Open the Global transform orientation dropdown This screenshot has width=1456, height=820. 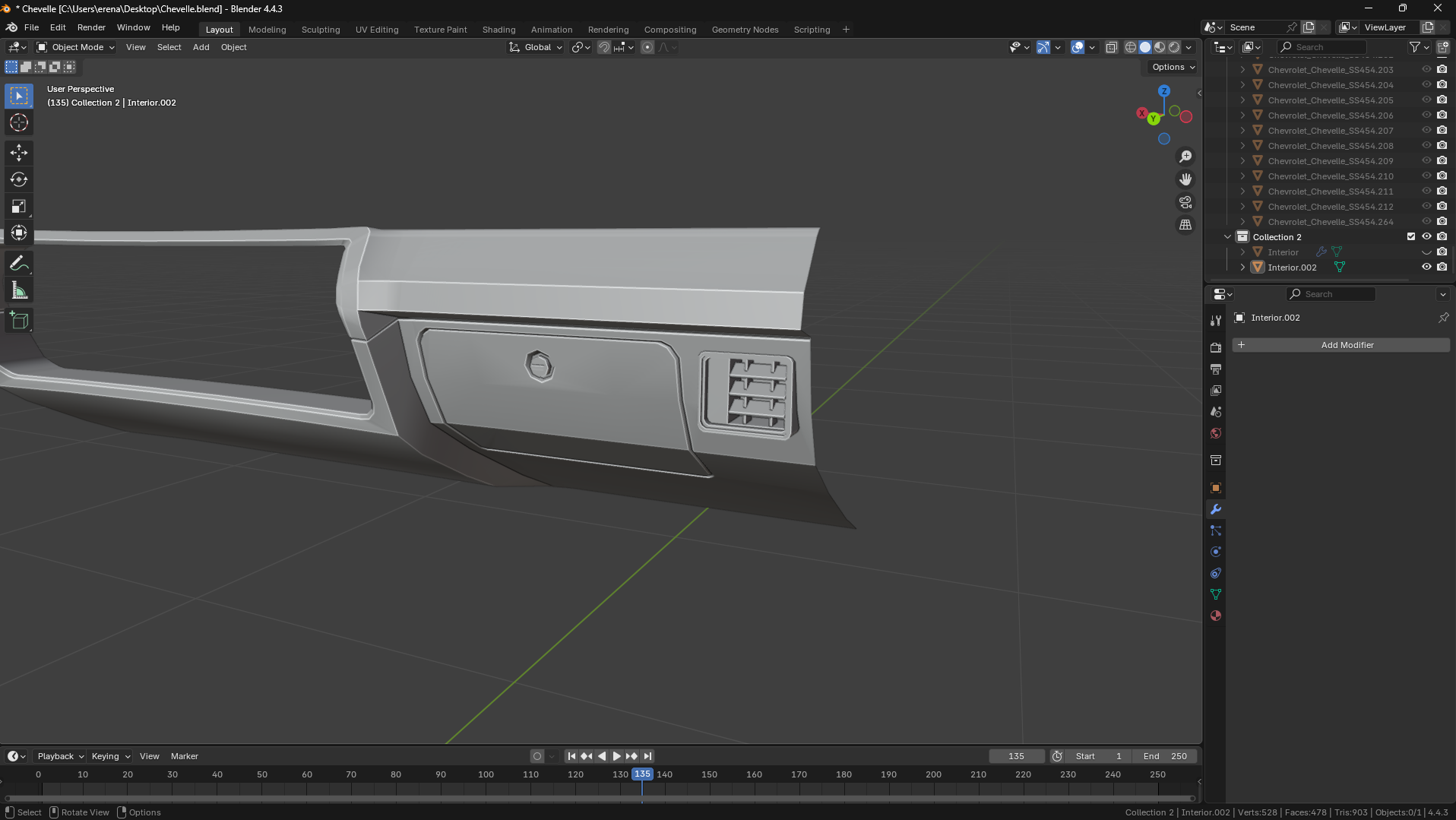536,47
